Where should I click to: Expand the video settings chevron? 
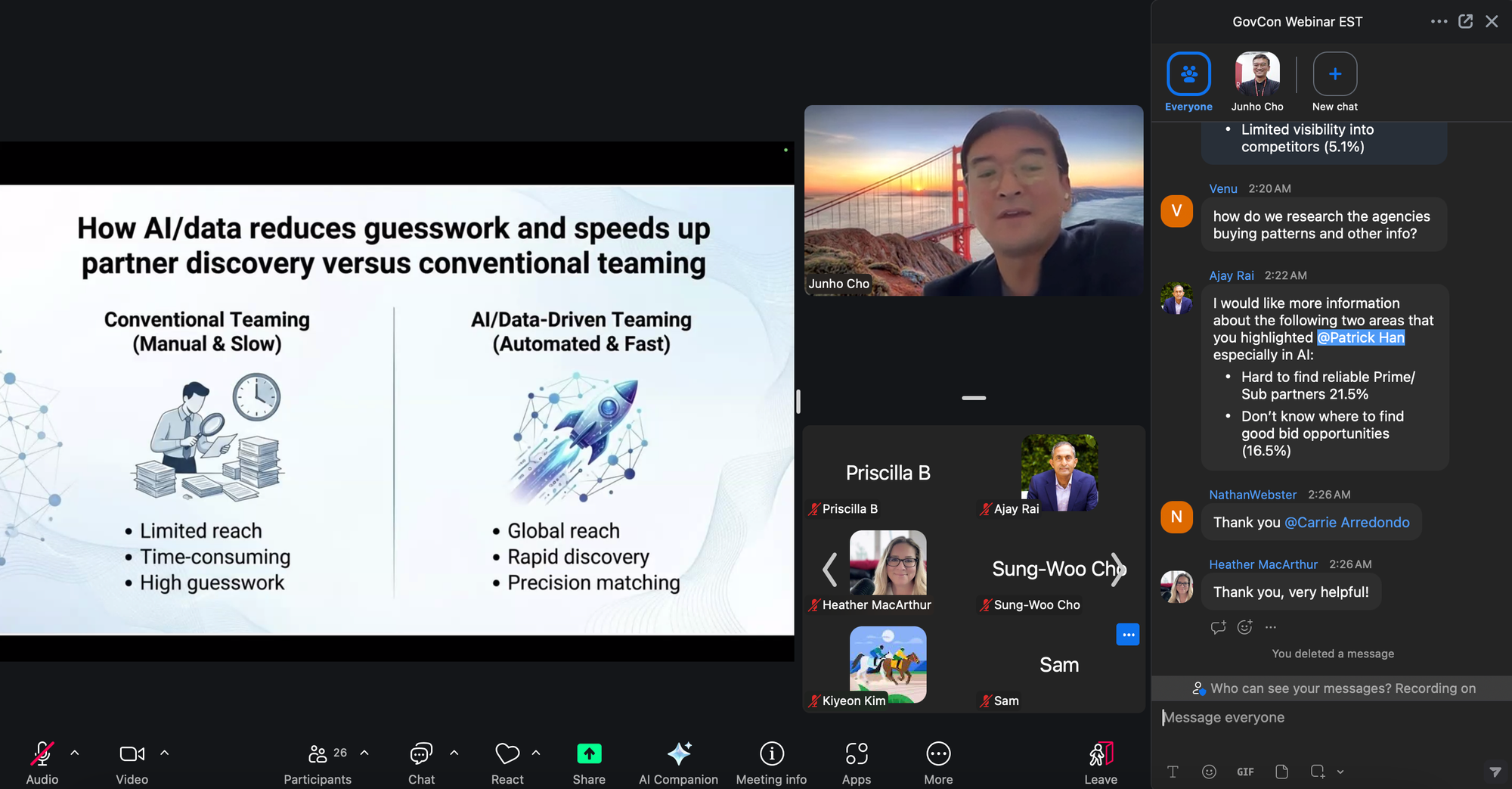pos(165,752)
